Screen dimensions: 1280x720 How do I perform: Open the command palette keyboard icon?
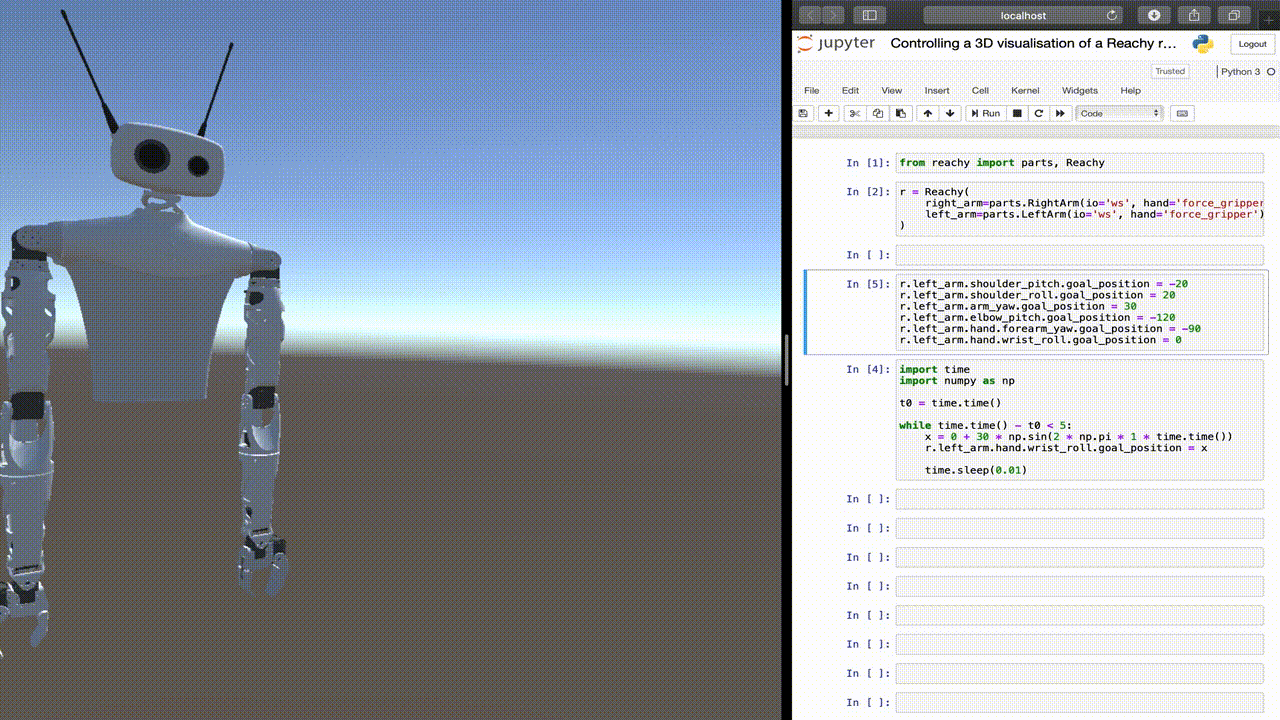pos(1182,113)
